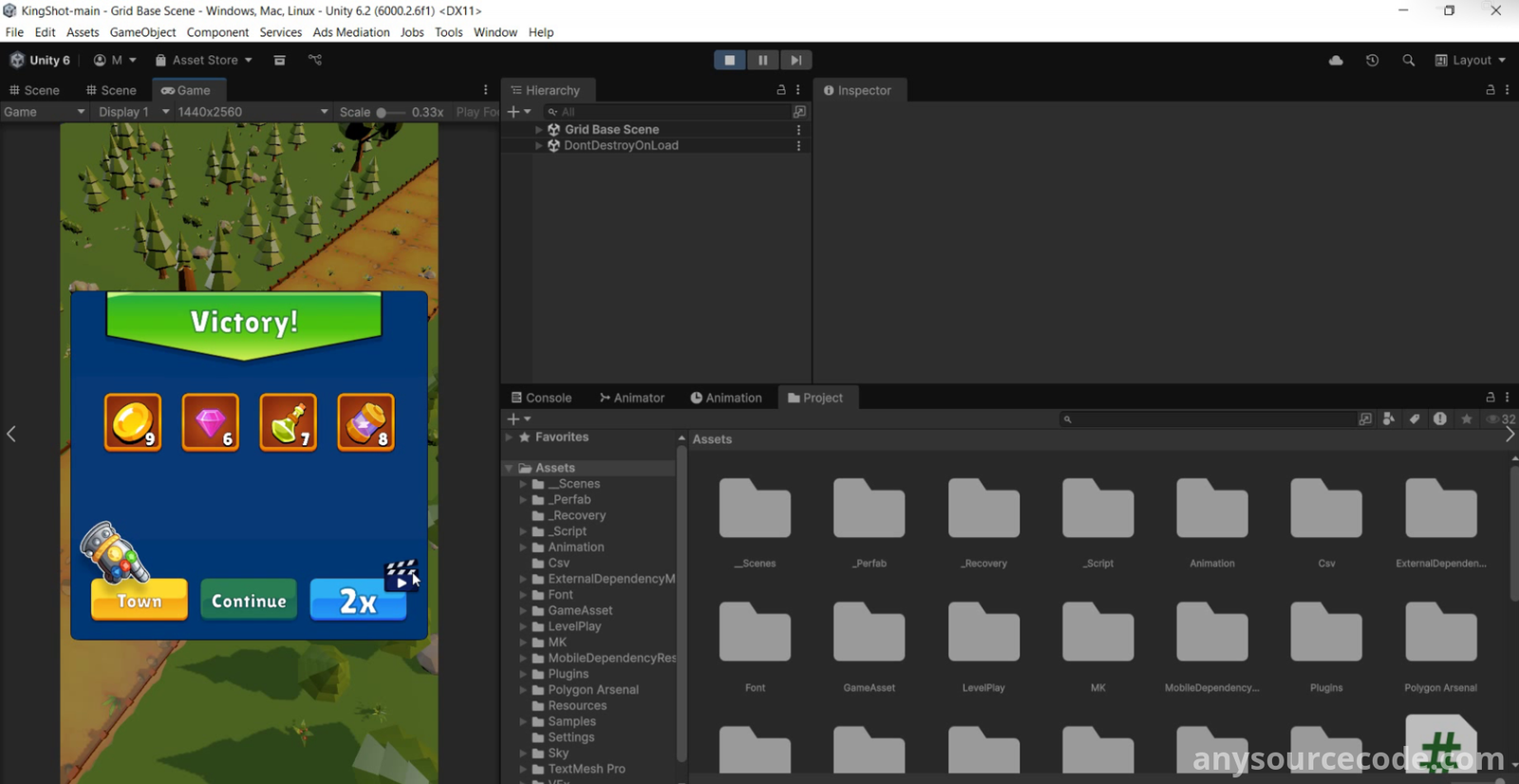Expand the Grid Base Scene in Hierarchy
Image resolution: width=1519 pixels, height=784 pixels.
click(539, 129)
